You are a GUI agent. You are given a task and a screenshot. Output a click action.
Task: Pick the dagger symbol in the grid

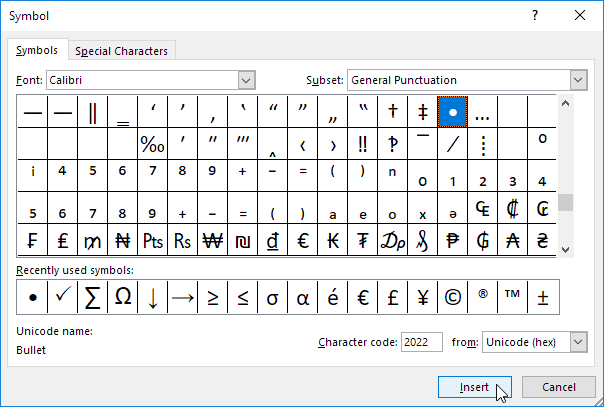click(393, 113)
